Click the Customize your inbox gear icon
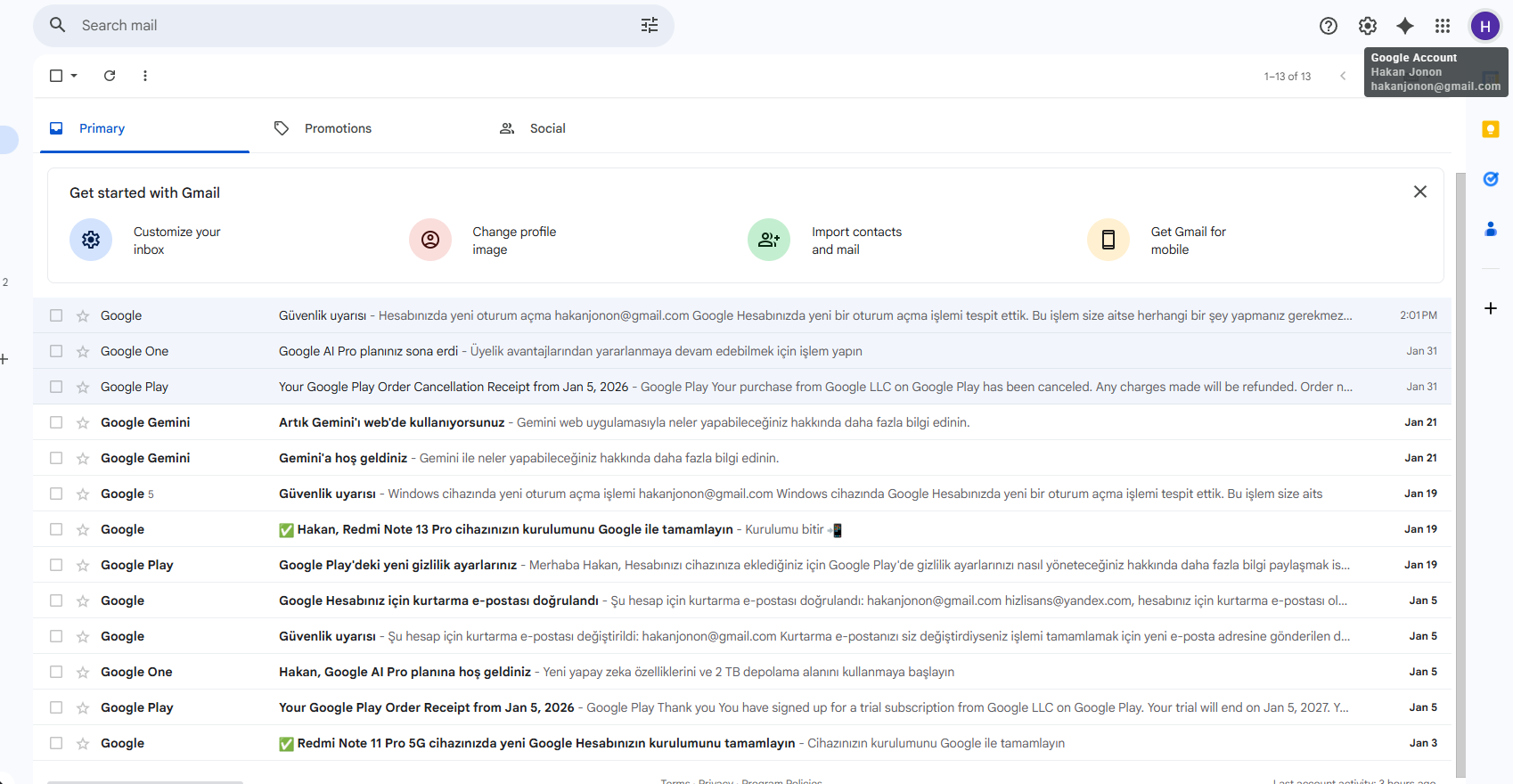This screenshot has height=784, width=1513. pyautogui.click(x=91, y=240)
